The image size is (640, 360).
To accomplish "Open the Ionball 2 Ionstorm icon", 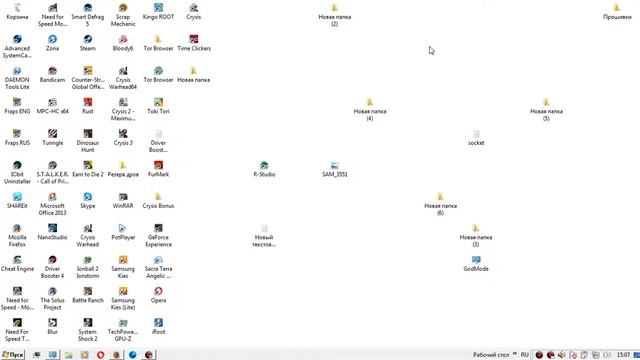I will pyautogui.click(x=88, y=267).
